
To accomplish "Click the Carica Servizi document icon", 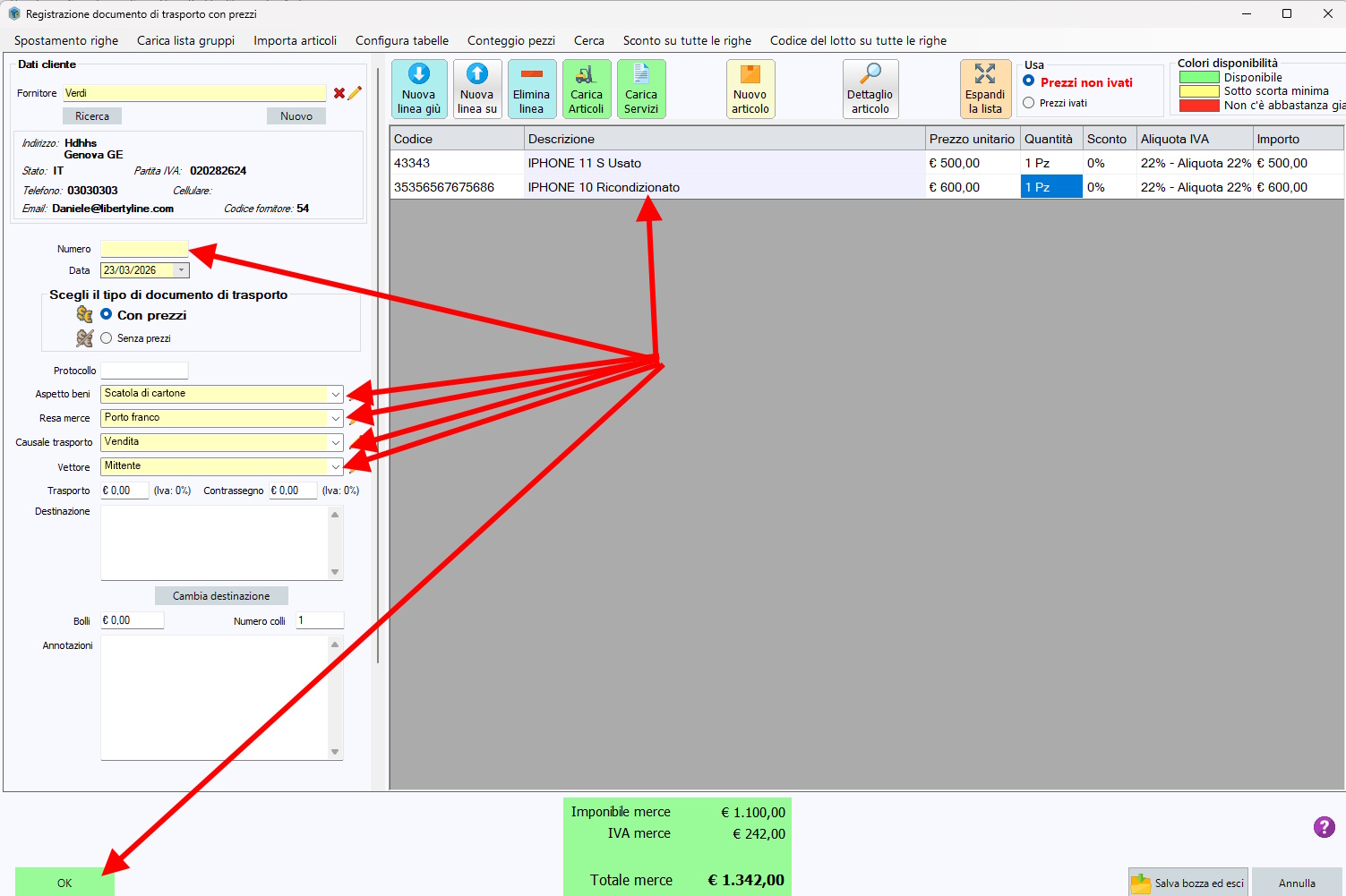I will (640, 75).
